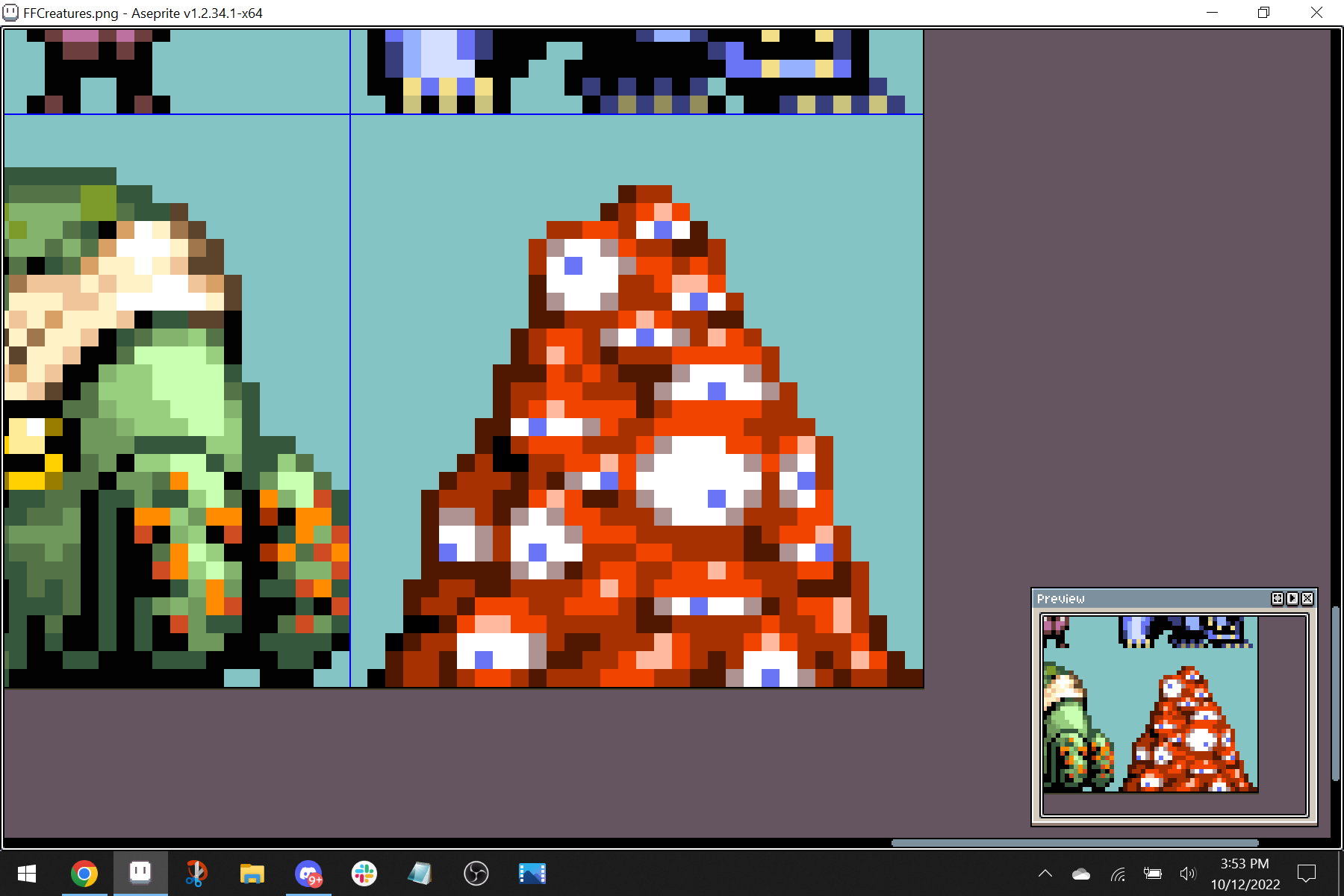Image resolution: width=1344 pixels, height=896 pixels.
Task: Minimize the Aseprite window
Action: [x=1212, y=13]
